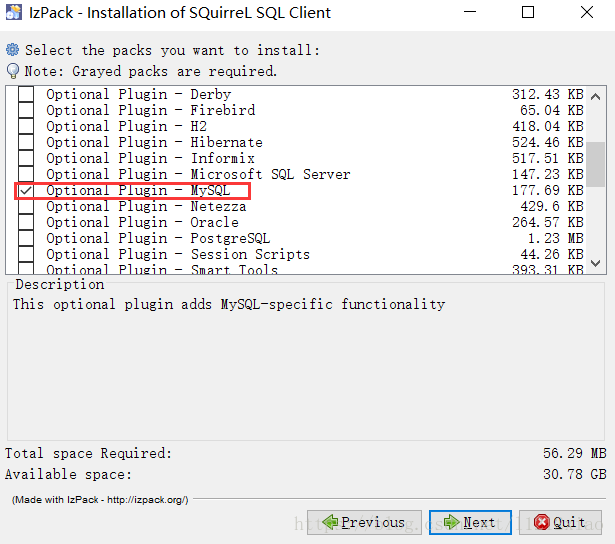Click the lightbulb note icon

(x=13, y=71)
